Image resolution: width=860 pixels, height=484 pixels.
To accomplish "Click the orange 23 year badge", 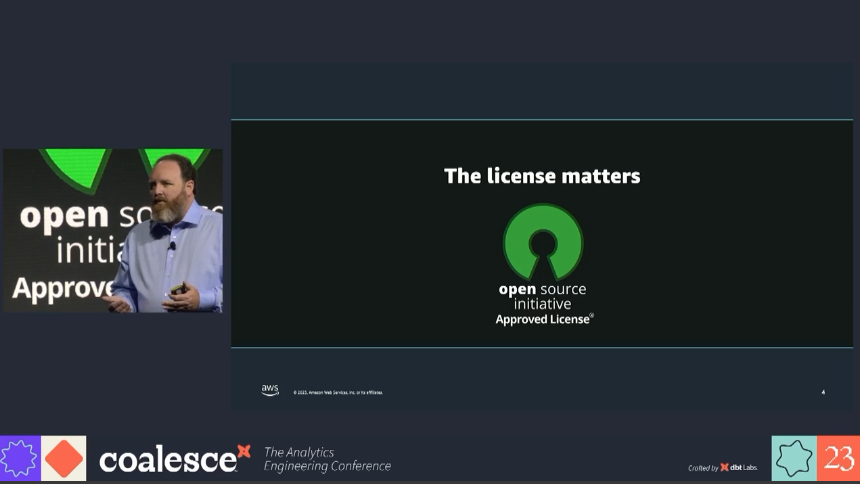I will 839,458.
